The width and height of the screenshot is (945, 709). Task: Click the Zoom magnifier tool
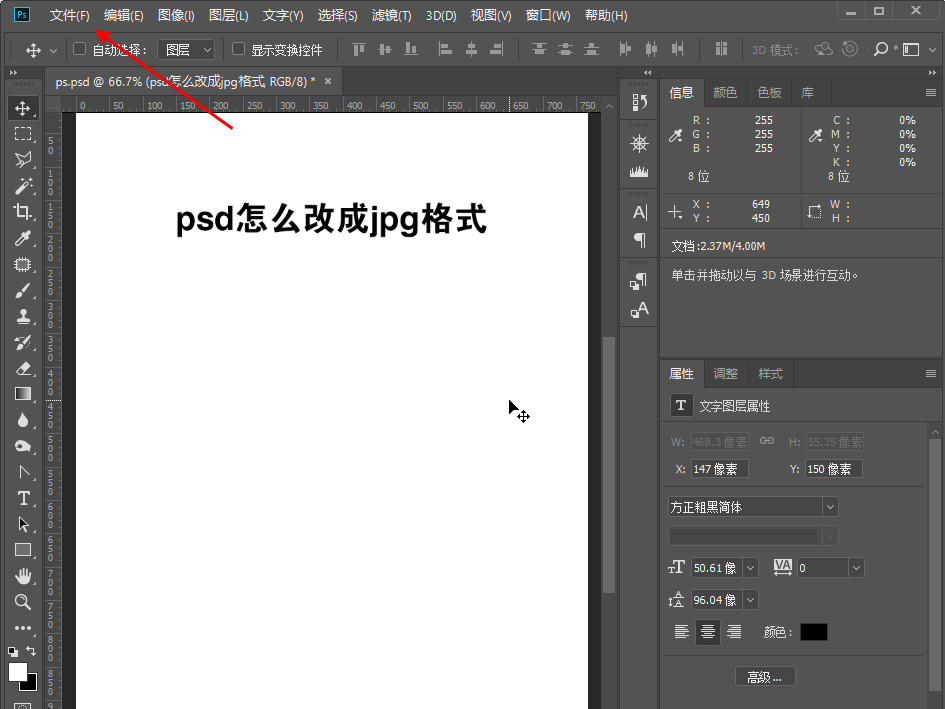23,602
